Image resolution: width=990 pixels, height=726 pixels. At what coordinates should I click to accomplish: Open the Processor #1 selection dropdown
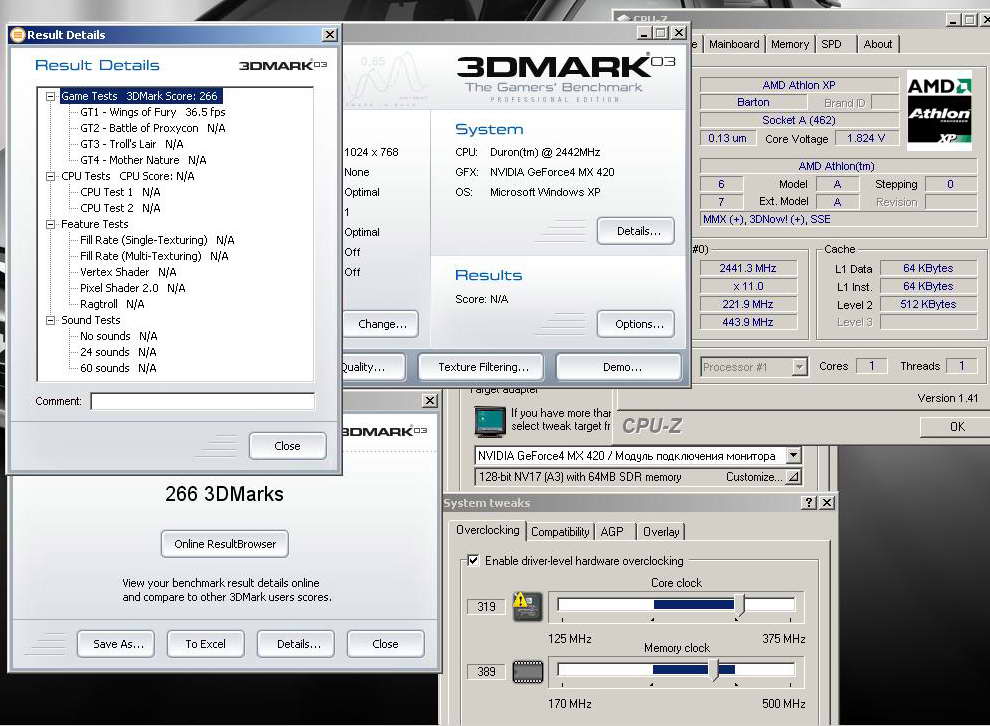799,366
